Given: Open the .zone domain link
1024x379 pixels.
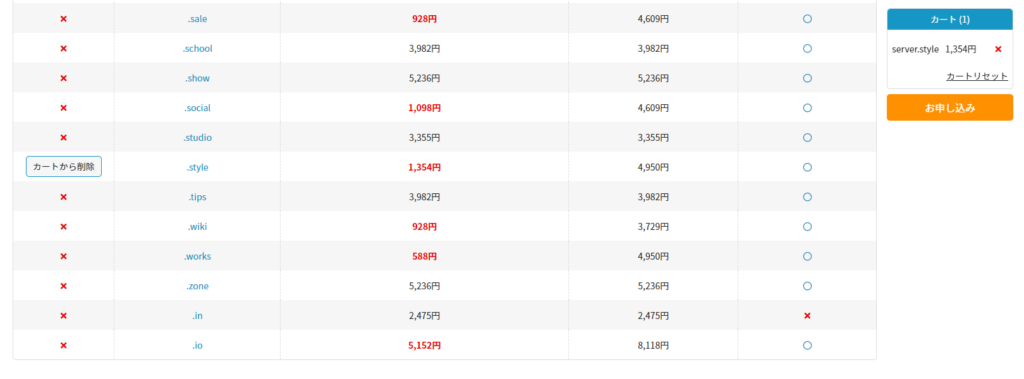Looking at the screenshot, I should pyautogui.click(x=197, y=286).
